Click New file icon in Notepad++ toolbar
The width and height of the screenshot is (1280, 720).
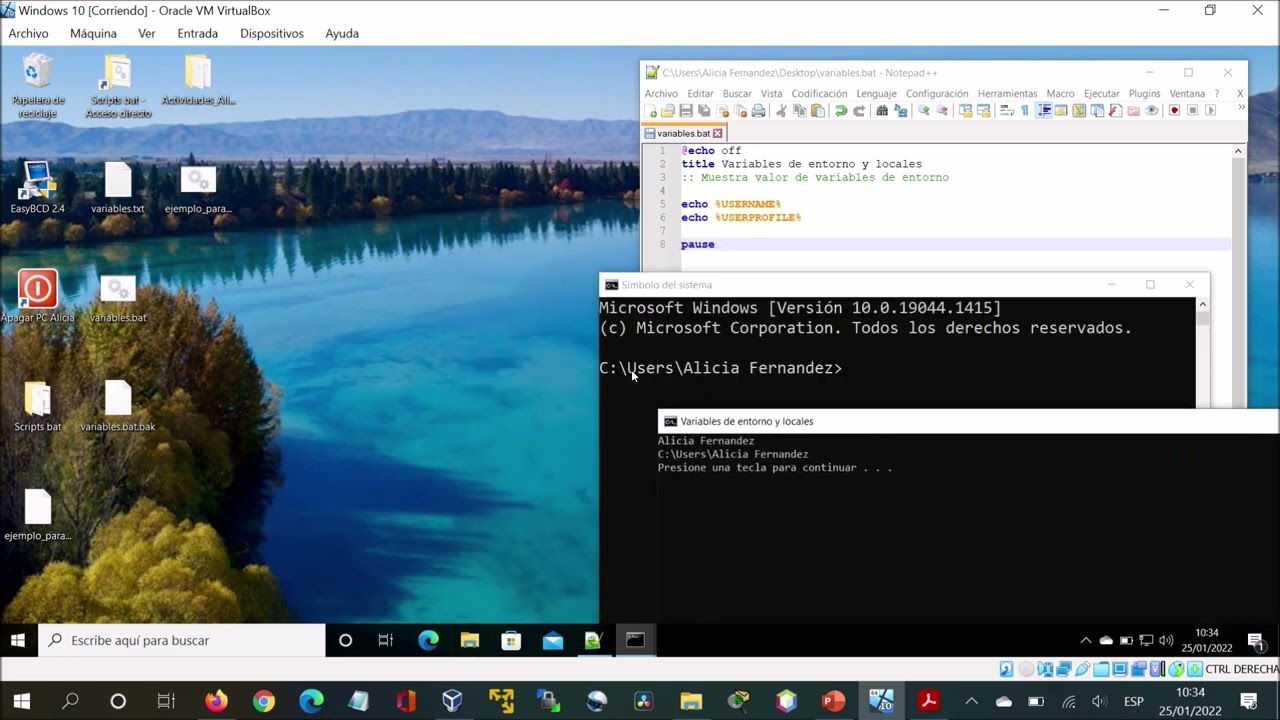(x=650, y=110)
